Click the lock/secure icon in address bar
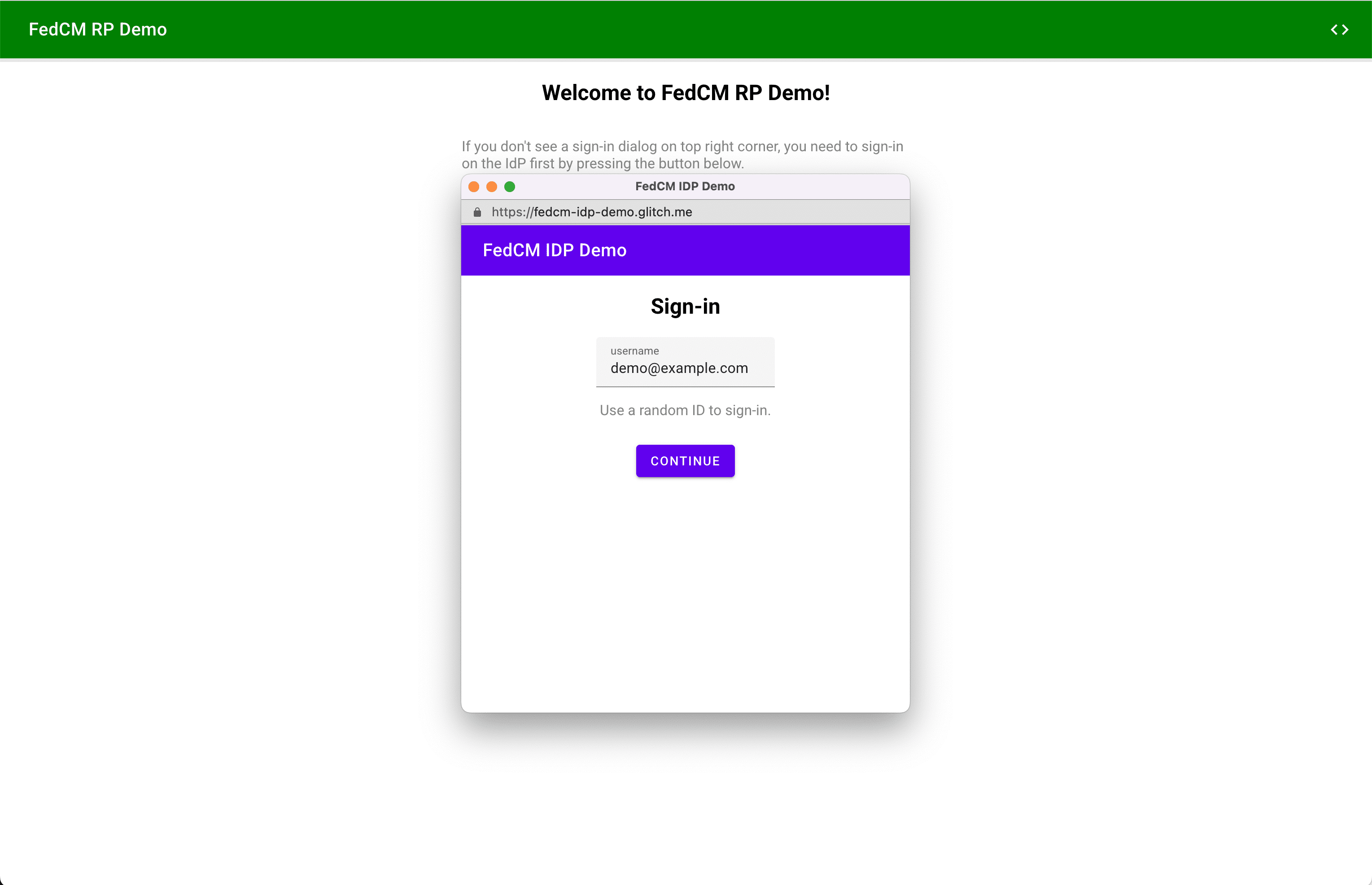Viewport: 1372px width, 885px height. 478,212
